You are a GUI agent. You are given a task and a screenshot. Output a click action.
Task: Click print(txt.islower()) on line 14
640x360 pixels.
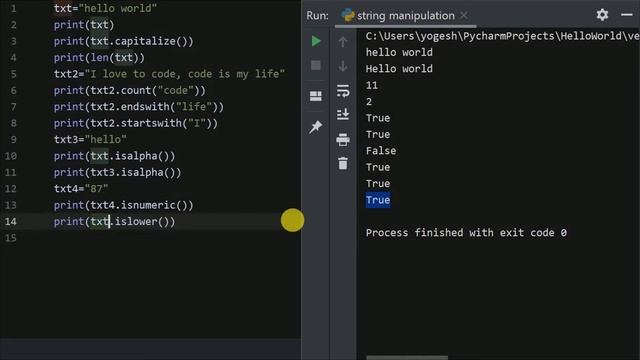pos(115,221)
